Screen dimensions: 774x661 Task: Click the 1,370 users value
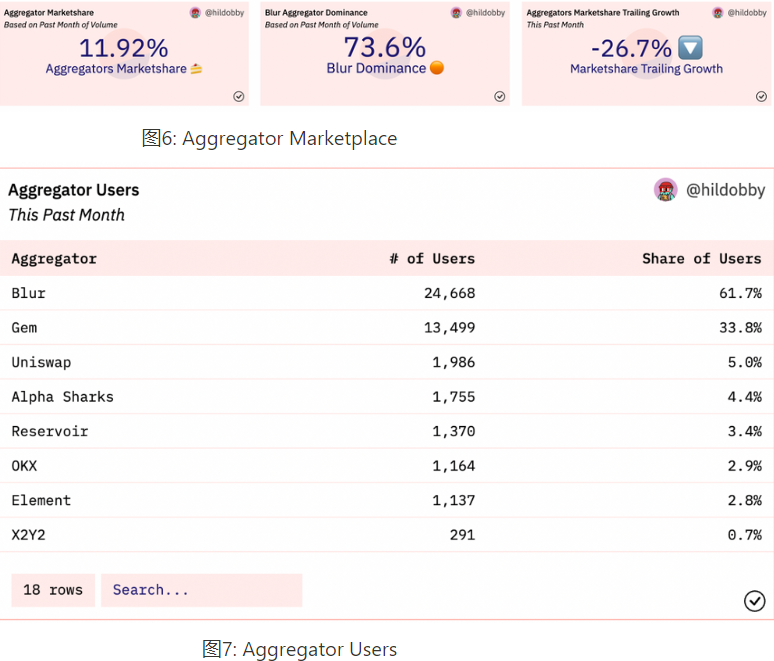pyautogui.click(x=454, y=431)
